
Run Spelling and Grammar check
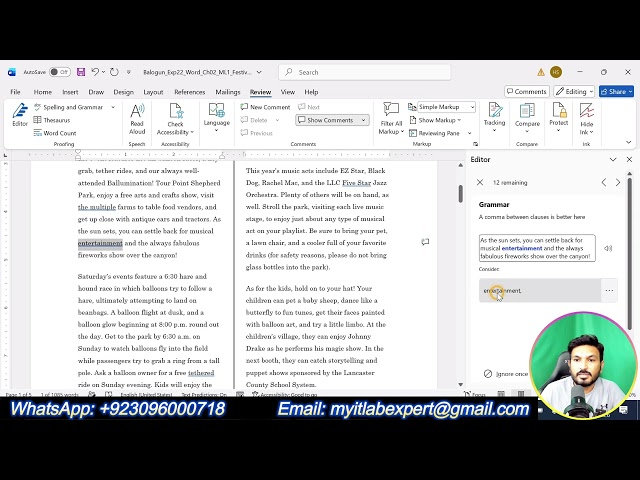[x=69, y=107]
